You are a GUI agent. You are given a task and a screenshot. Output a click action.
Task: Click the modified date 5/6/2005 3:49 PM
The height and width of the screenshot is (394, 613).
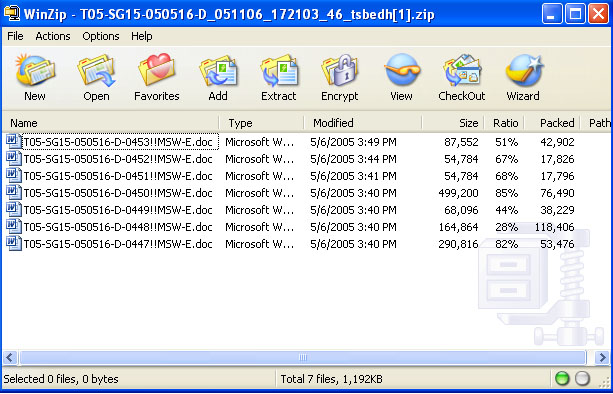[x=353, y=142]
